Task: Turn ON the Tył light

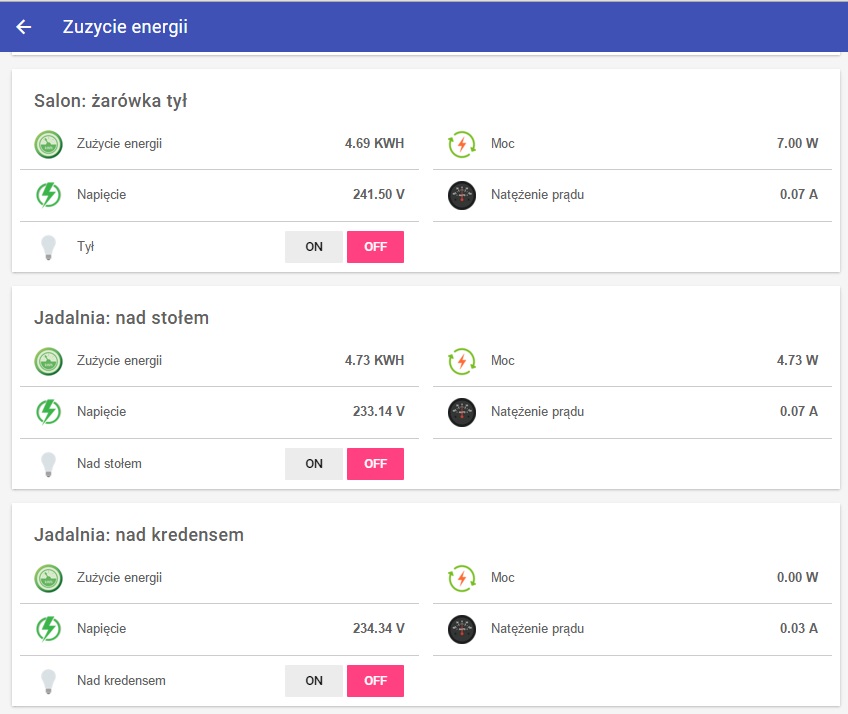Action: point(314,247)
